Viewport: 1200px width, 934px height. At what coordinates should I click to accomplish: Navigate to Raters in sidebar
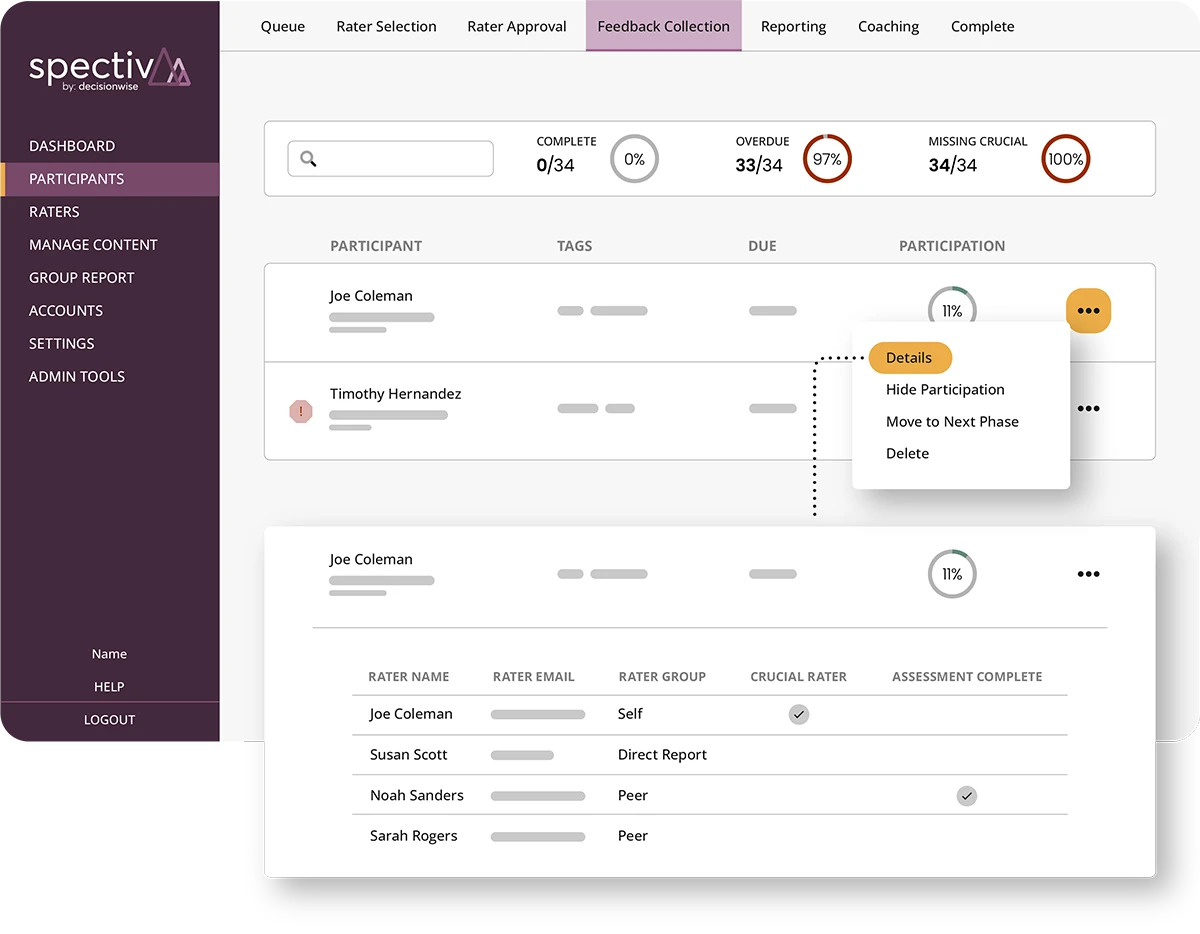click(x=54, y=212)
